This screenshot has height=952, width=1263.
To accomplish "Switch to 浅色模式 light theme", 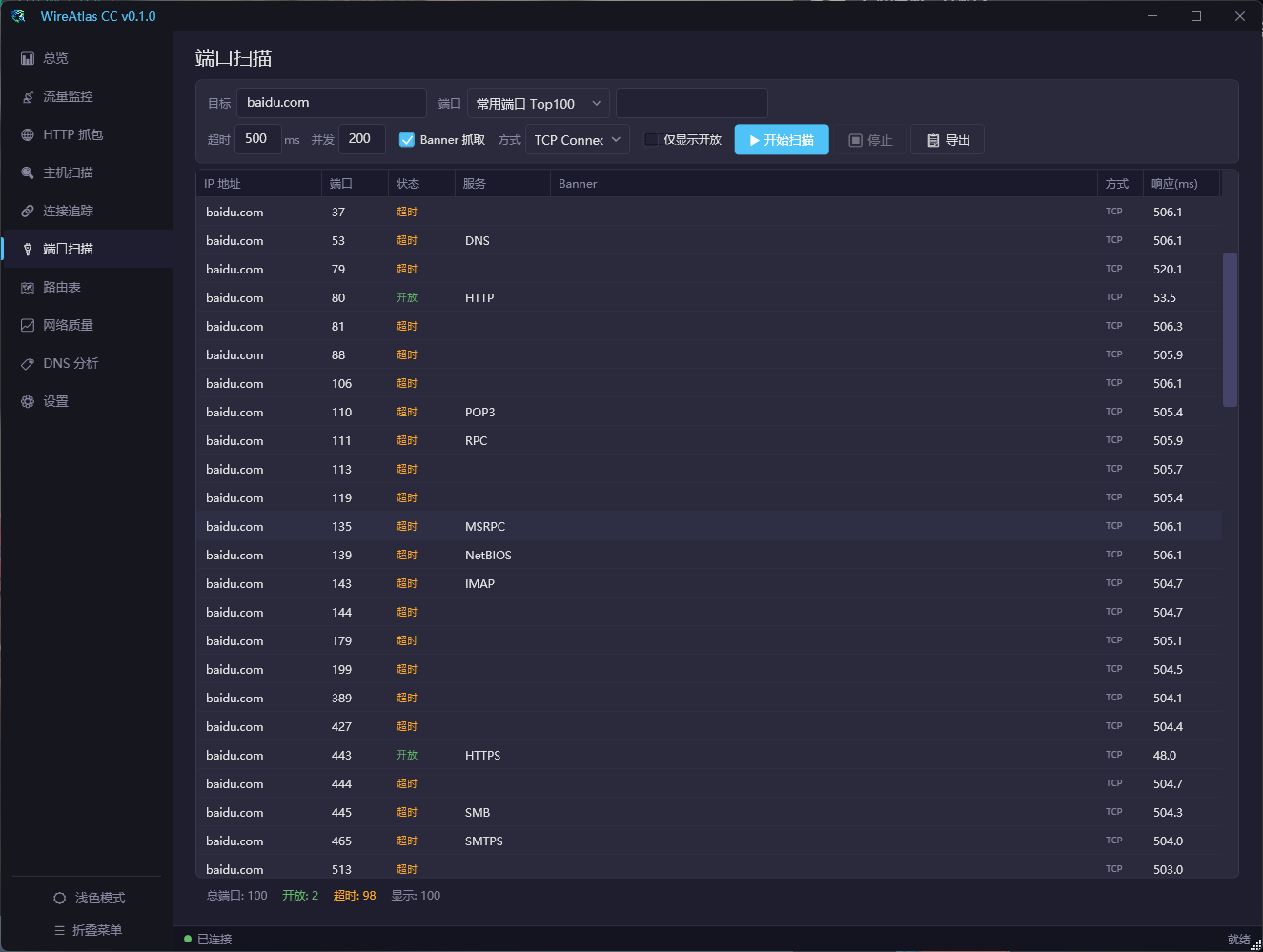I will click(x=89, y=898).
